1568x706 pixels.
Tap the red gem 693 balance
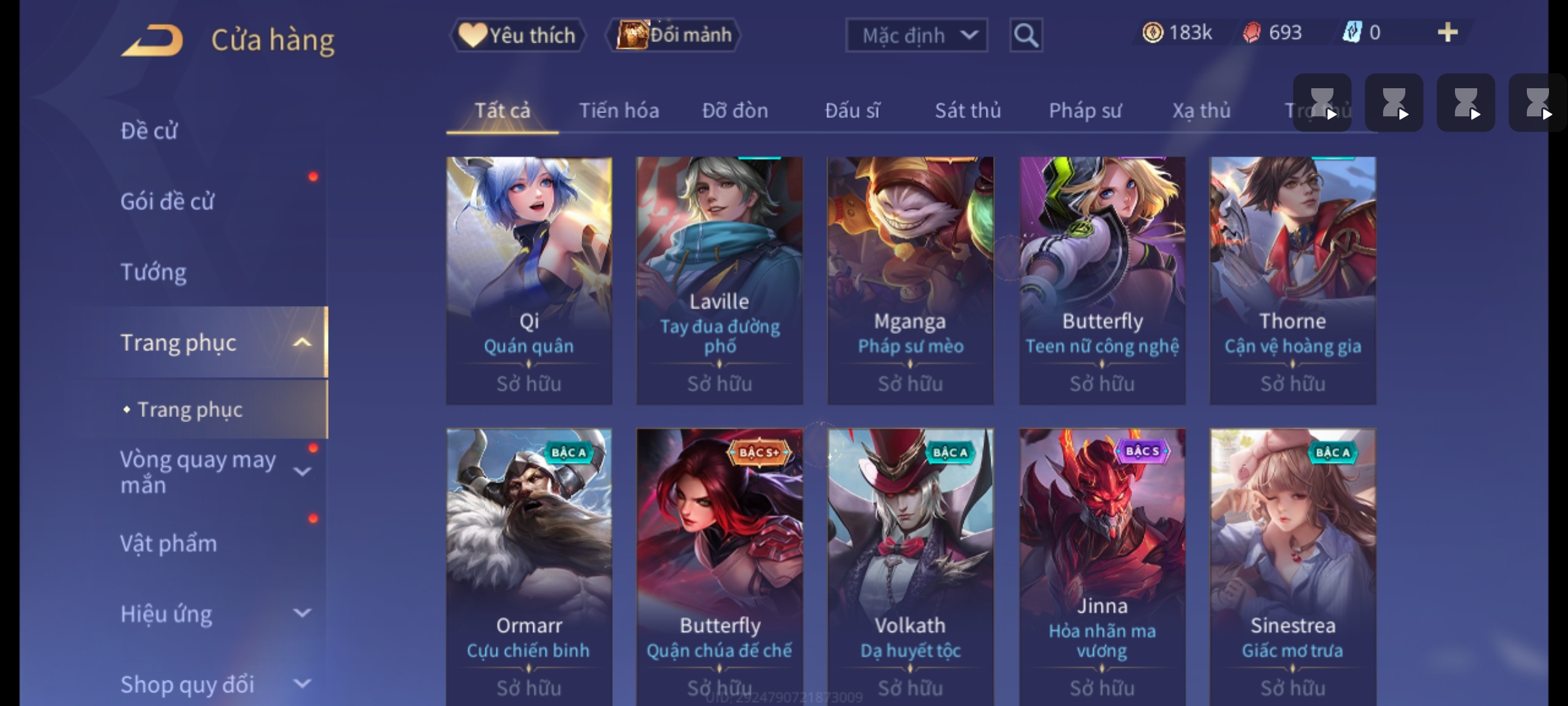point(1272,33)
